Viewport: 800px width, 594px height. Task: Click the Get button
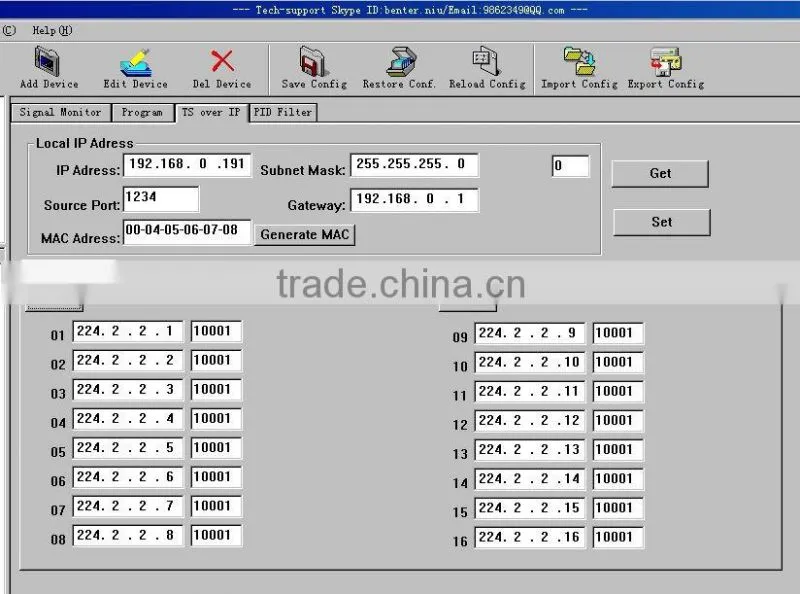point(660,174)
